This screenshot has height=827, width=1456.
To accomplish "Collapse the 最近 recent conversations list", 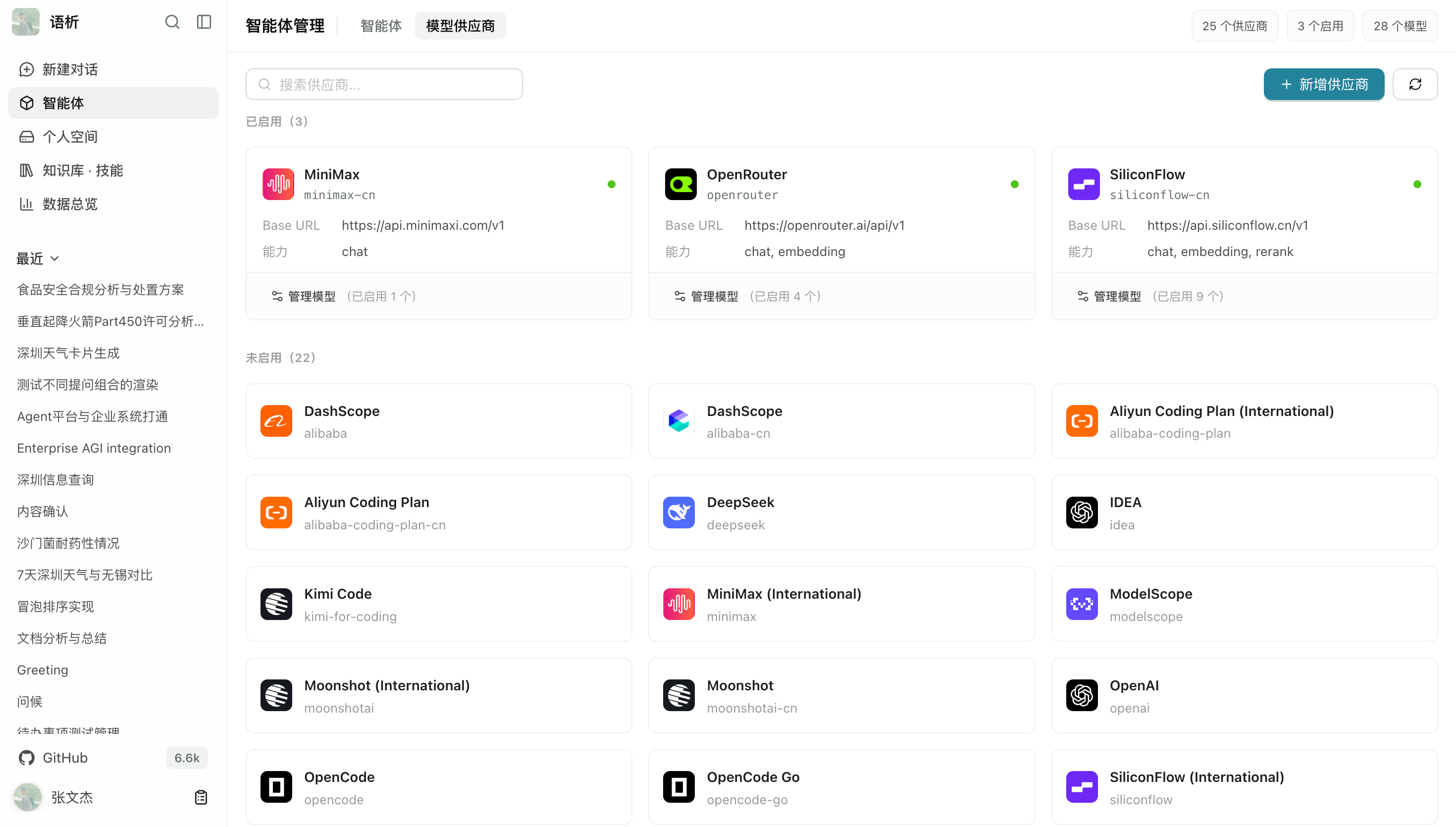I will click(38, 258).
